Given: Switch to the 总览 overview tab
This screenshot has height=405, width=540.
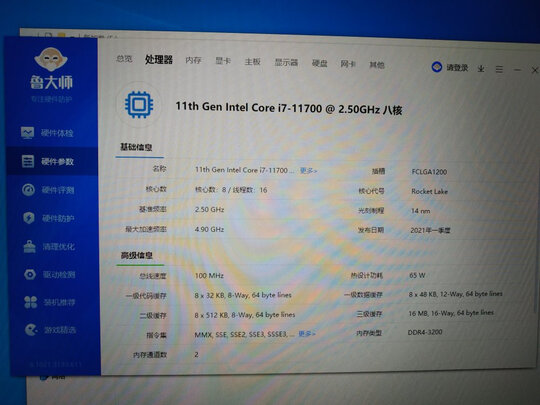Looking at the screenshot, I should coord(124,59).
